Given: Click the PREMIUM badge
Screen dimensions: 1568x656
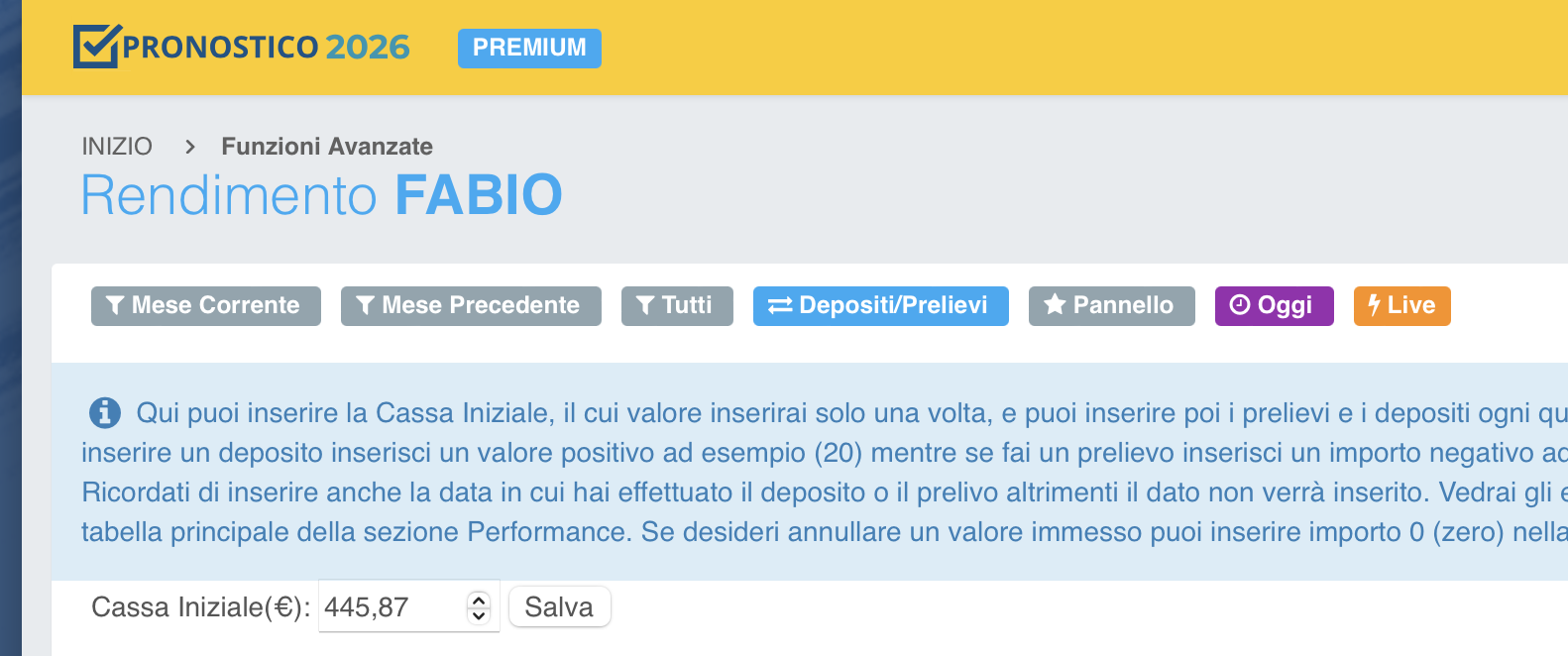Looking at the screenshot, I should [x=529, y=48].
